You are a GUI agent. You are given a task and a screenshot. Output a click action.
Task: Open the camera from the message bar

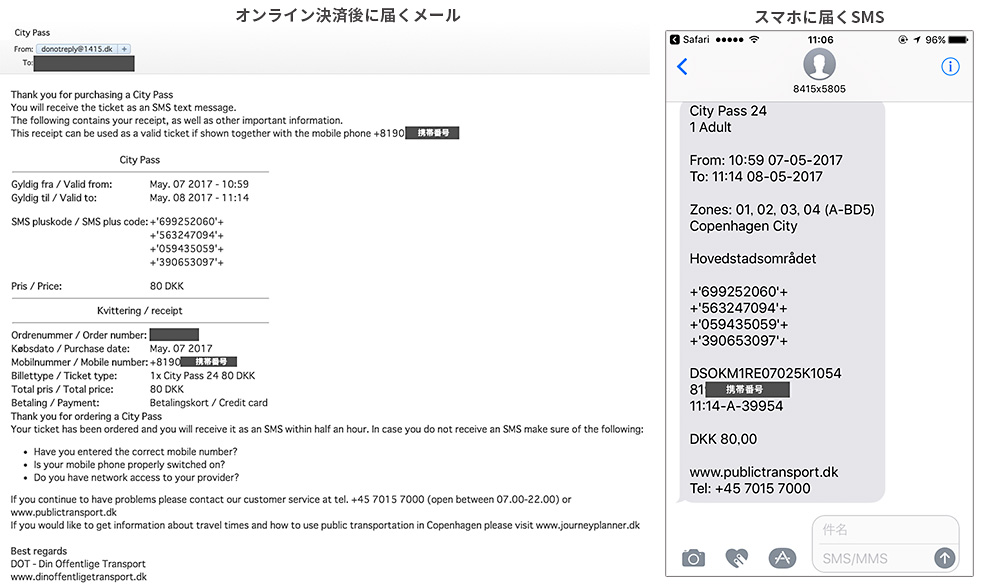coord(693,558)
